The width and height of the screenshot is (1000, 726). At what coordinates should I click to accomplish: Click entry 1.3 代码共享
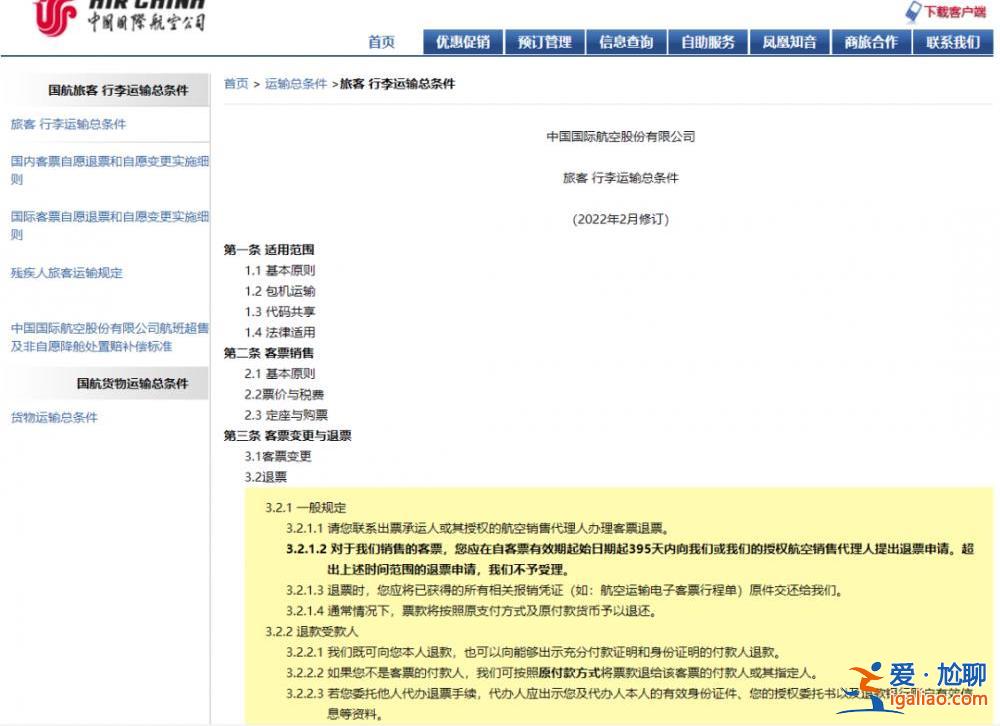click(x=279, y=311)
